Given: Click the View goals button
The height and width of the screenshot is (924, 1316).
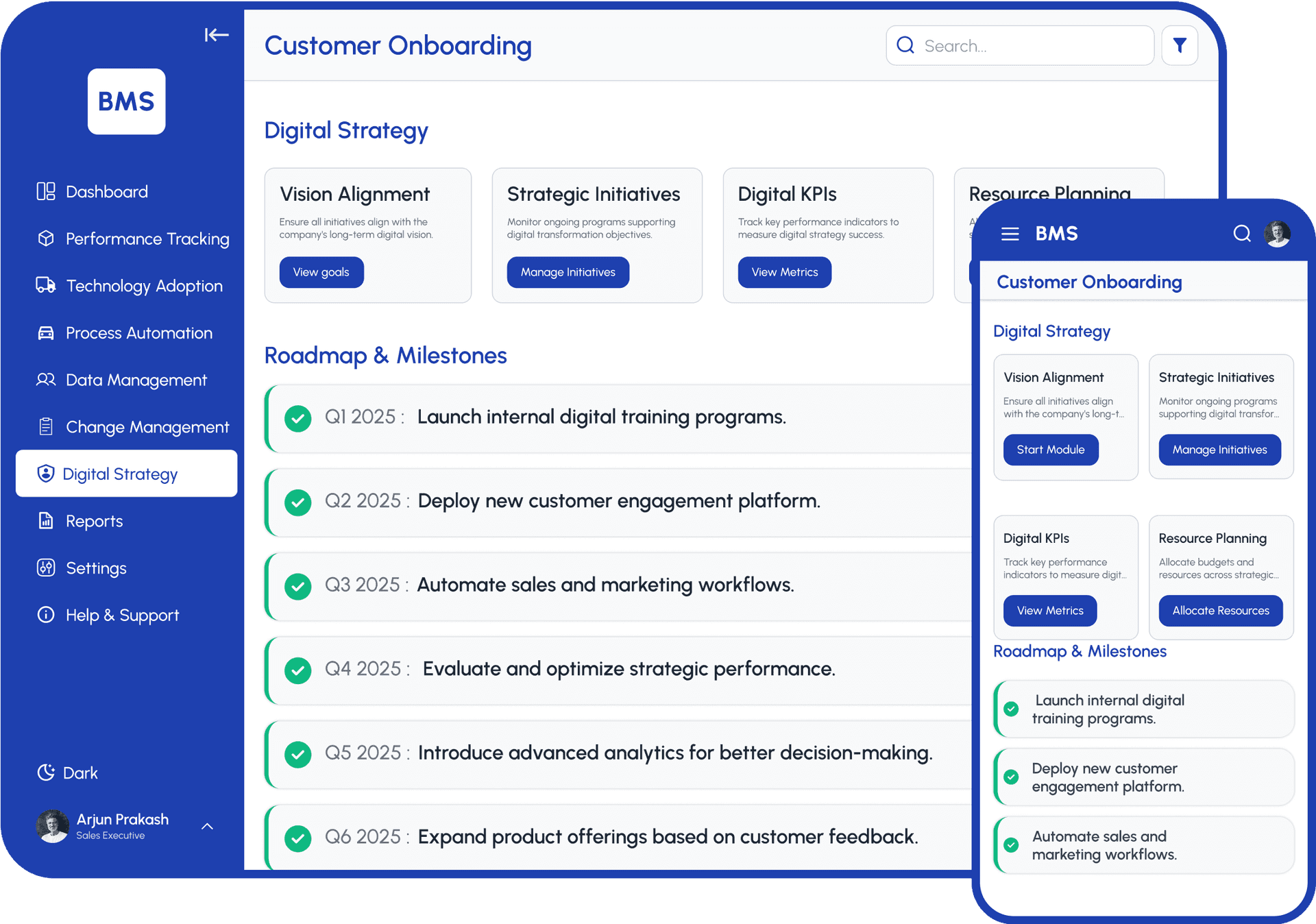Looking at the screenshot, I should coord(321,272).
